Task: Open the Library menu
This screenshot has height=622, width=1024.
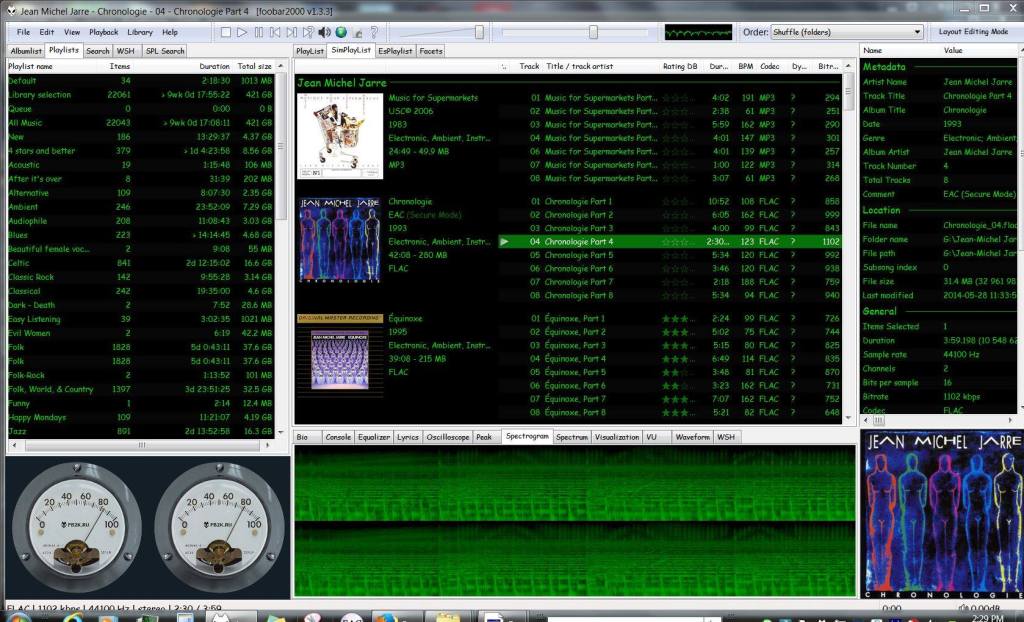Action: tap(140, 31)
